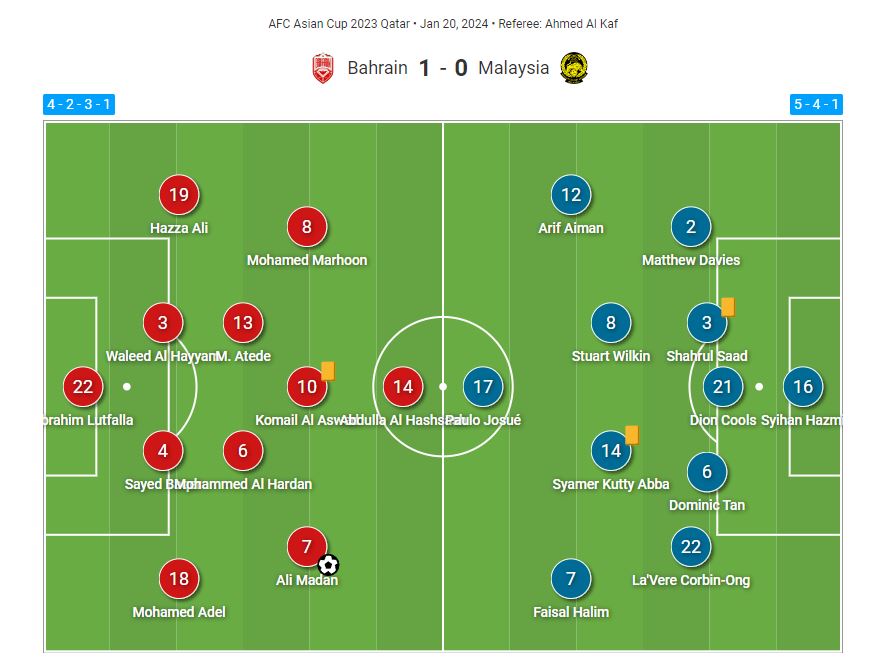Click Syamer Kutty Abba's yellow card icon
Image resolution: width=889 pixels, height=659 pixels.
coord(632,435)
